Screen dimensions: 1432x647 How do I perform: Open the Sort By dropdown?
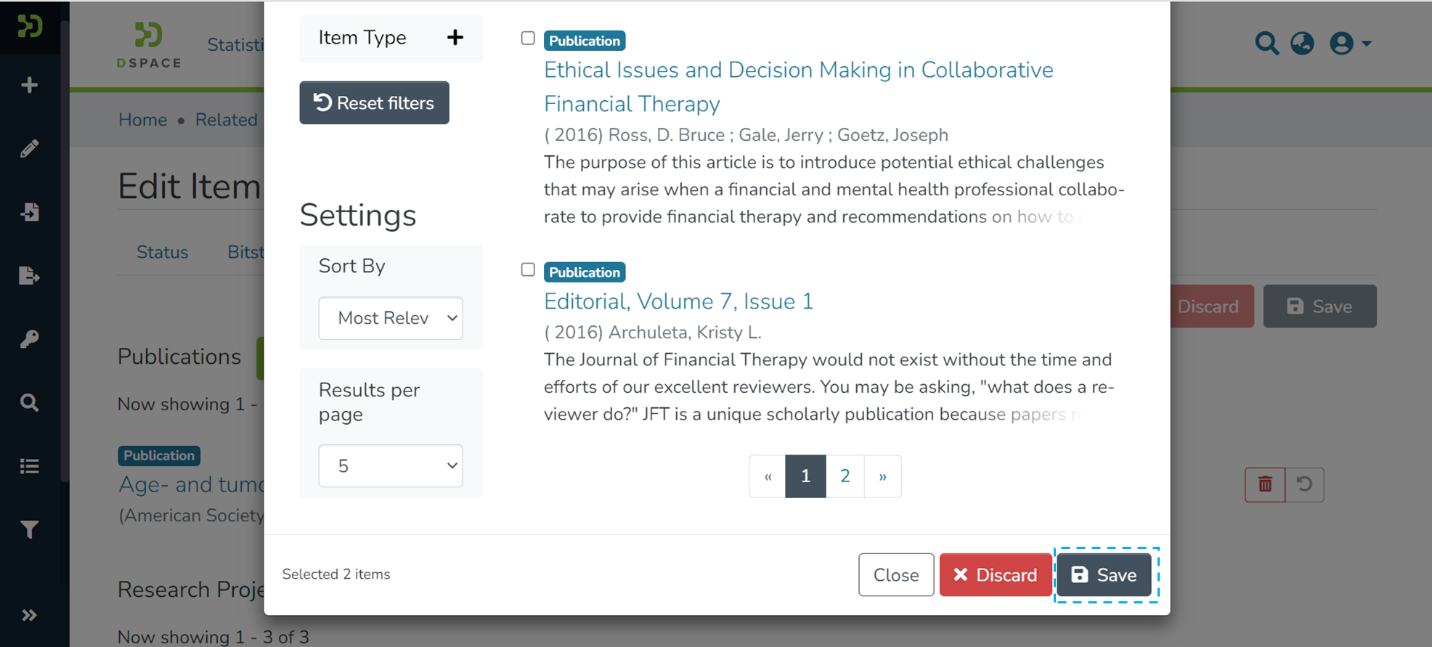[x=390, y=318]
